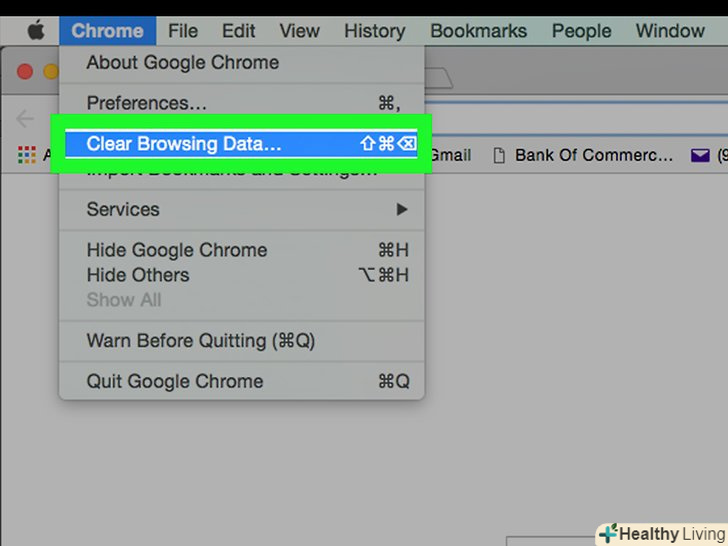The height and width of the screenshot is (546, 728).
Task: Click the Healthy Living logo
Action: (660, 533)
